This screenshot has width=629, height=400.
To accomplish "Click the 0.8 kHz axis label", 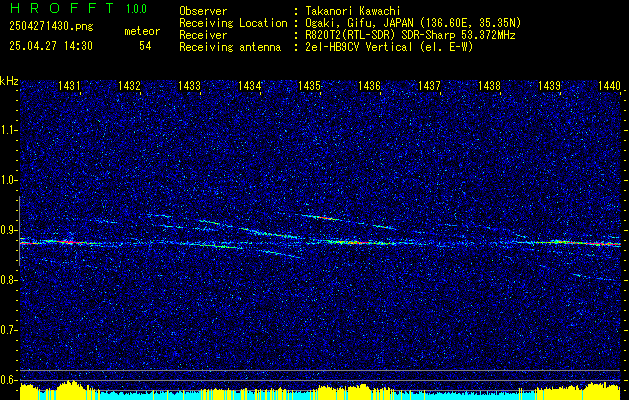I will tap(9, 280).
